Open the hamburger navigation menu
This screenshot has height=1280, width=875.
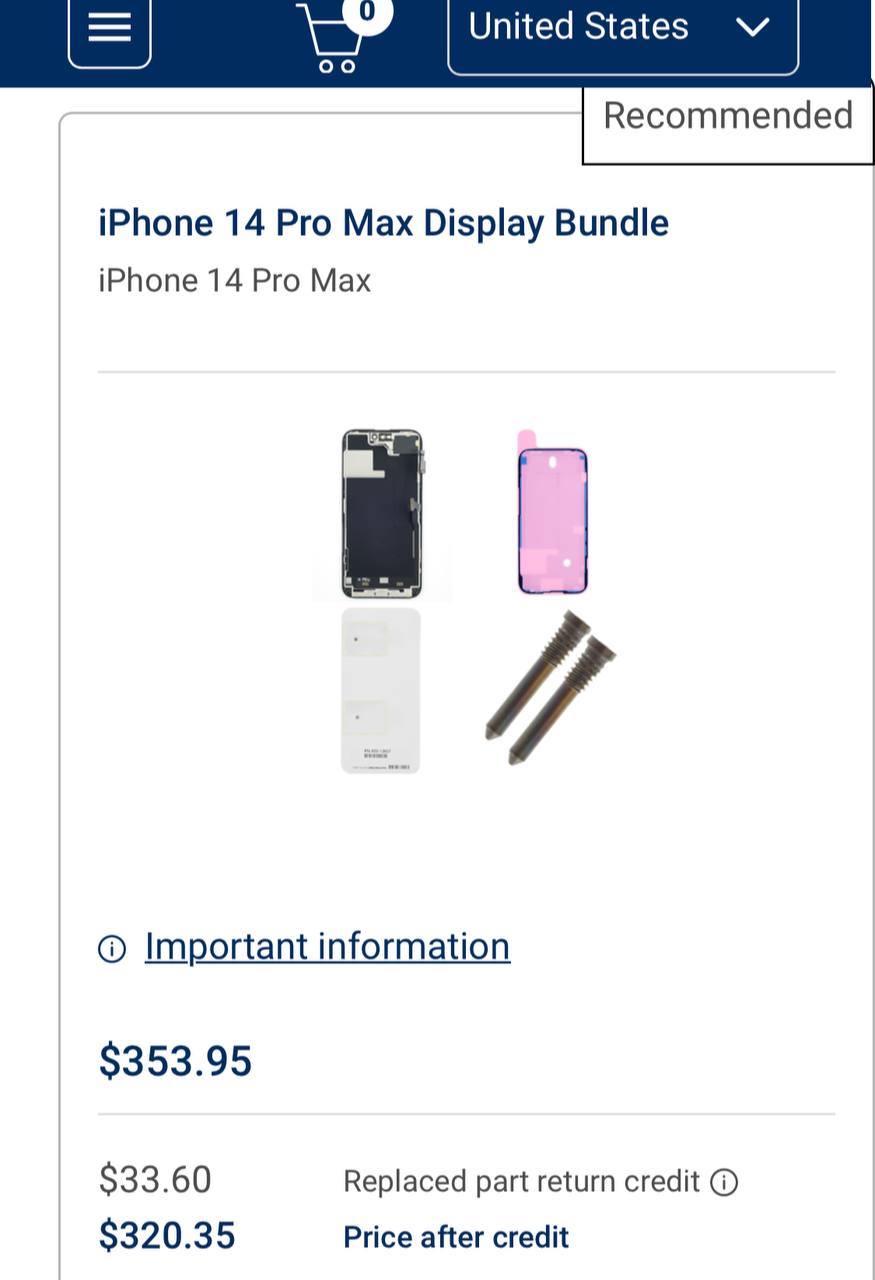click(110, 29)
